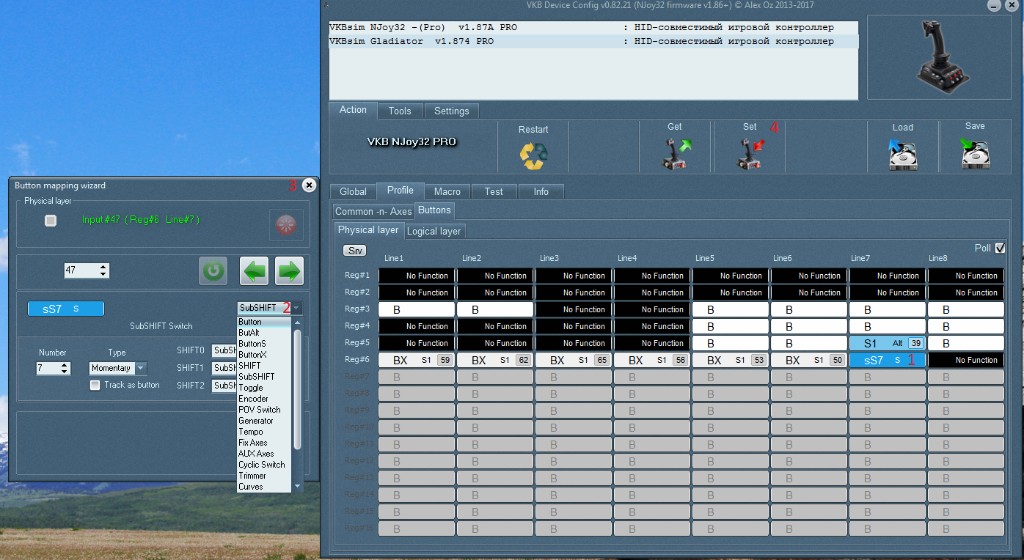Select AUX Axes in function list
This screenshot has width=1024, height=560.
click(x=264, y=454)
